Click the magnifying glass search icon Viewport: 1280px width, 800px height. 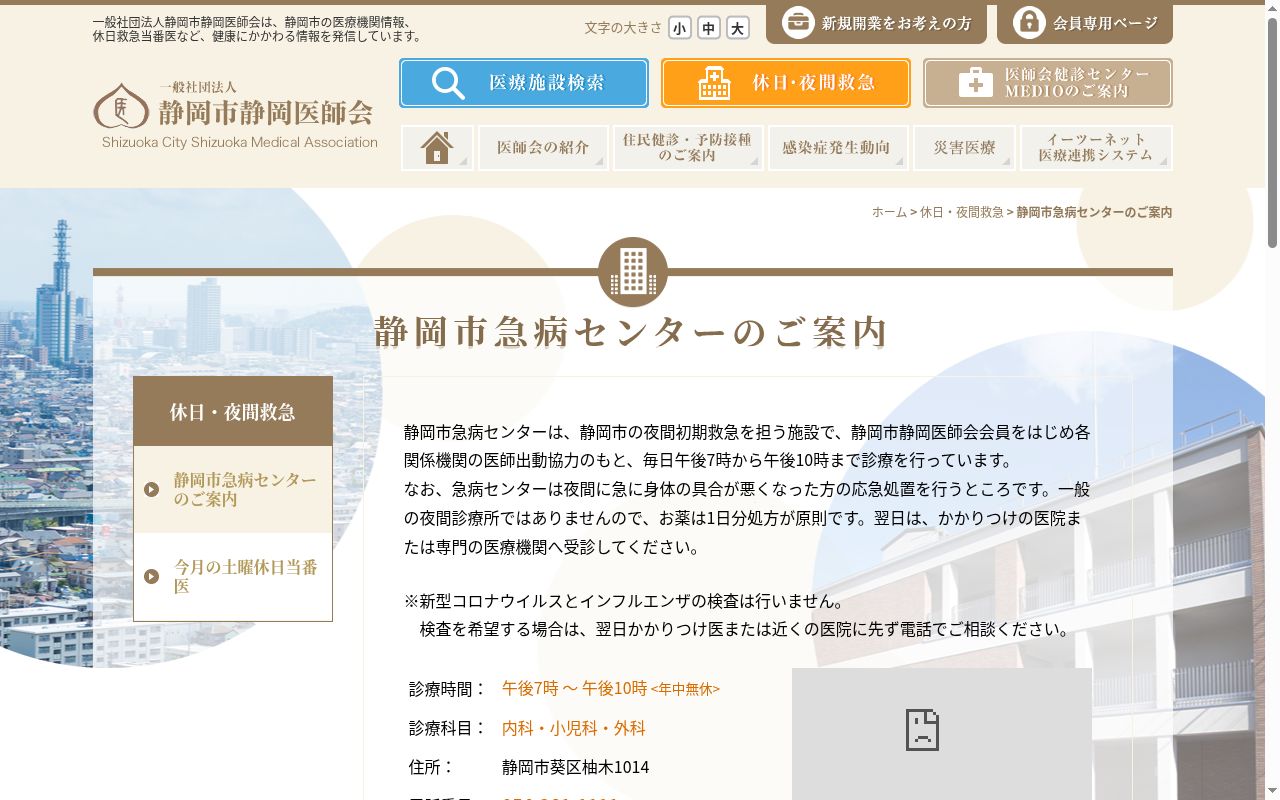point(448,83)
